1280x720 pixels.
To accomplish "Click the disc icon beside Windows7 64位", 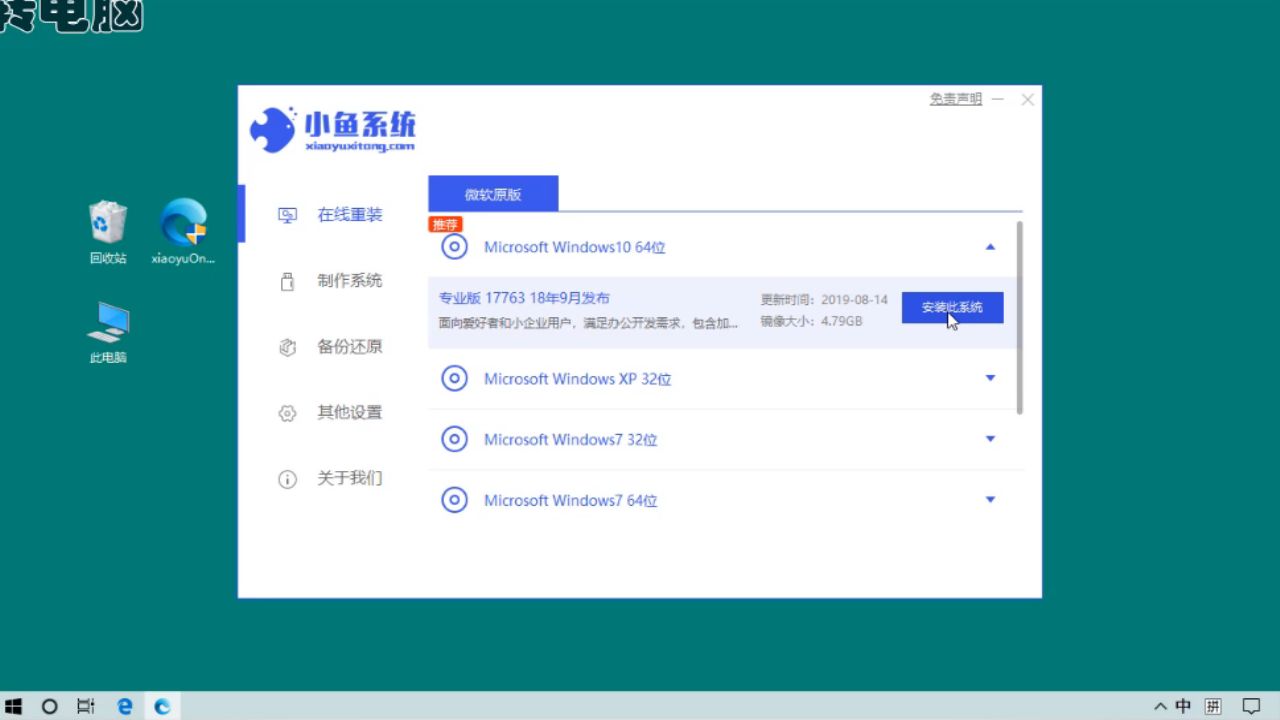I will (x=455, y=500).
